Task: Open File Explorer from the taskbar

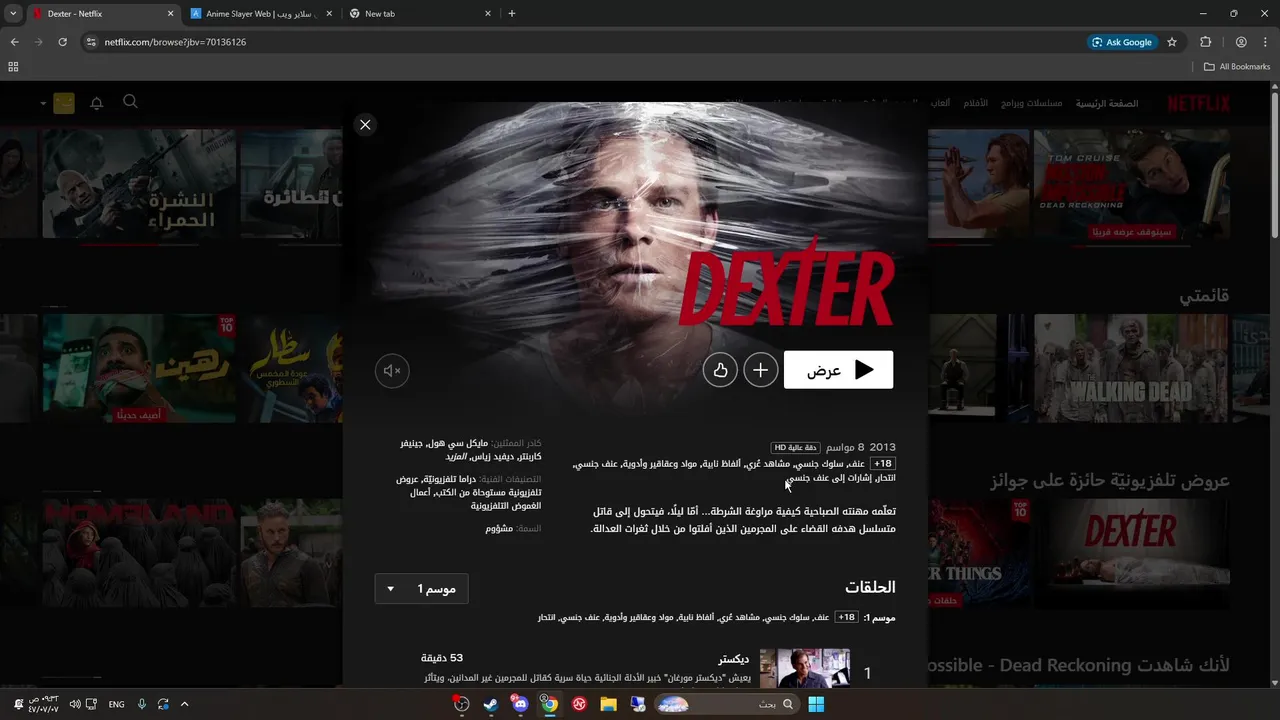Action: pyautogui.click(x=608, y=704)
